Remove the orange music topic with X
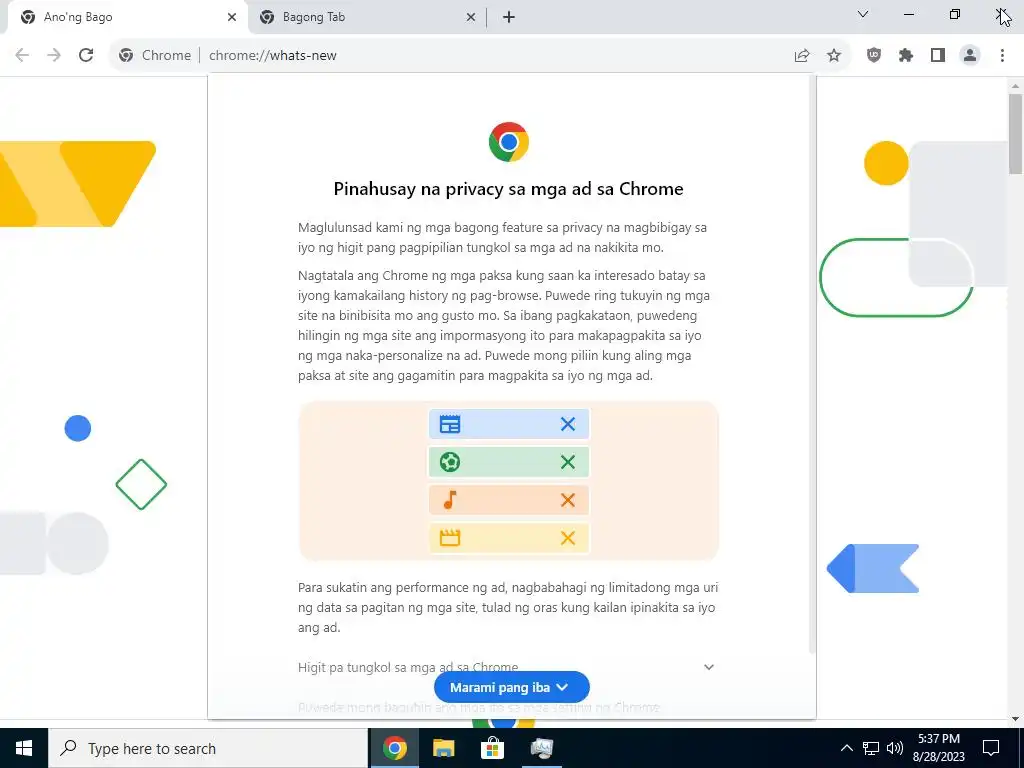The height and width of the screenshot is (768, 1024). pyautogui.click(x=568, y=500)
